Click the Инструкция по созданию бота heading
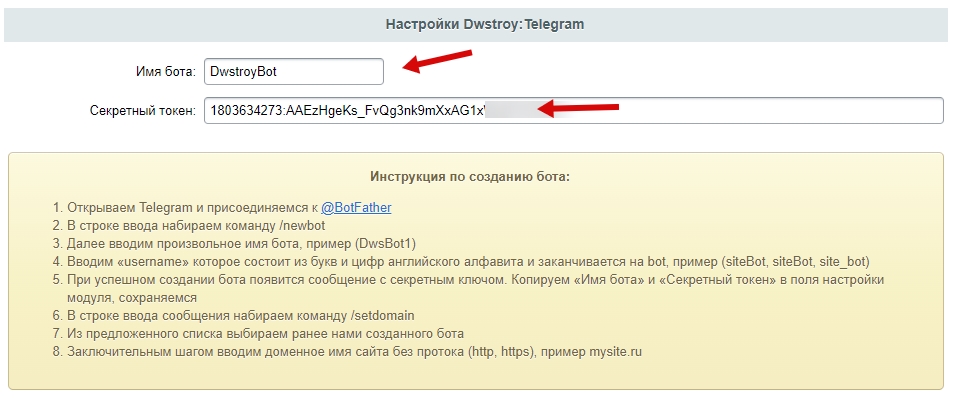This screenshot has height=398, width=953. [470, 177]
